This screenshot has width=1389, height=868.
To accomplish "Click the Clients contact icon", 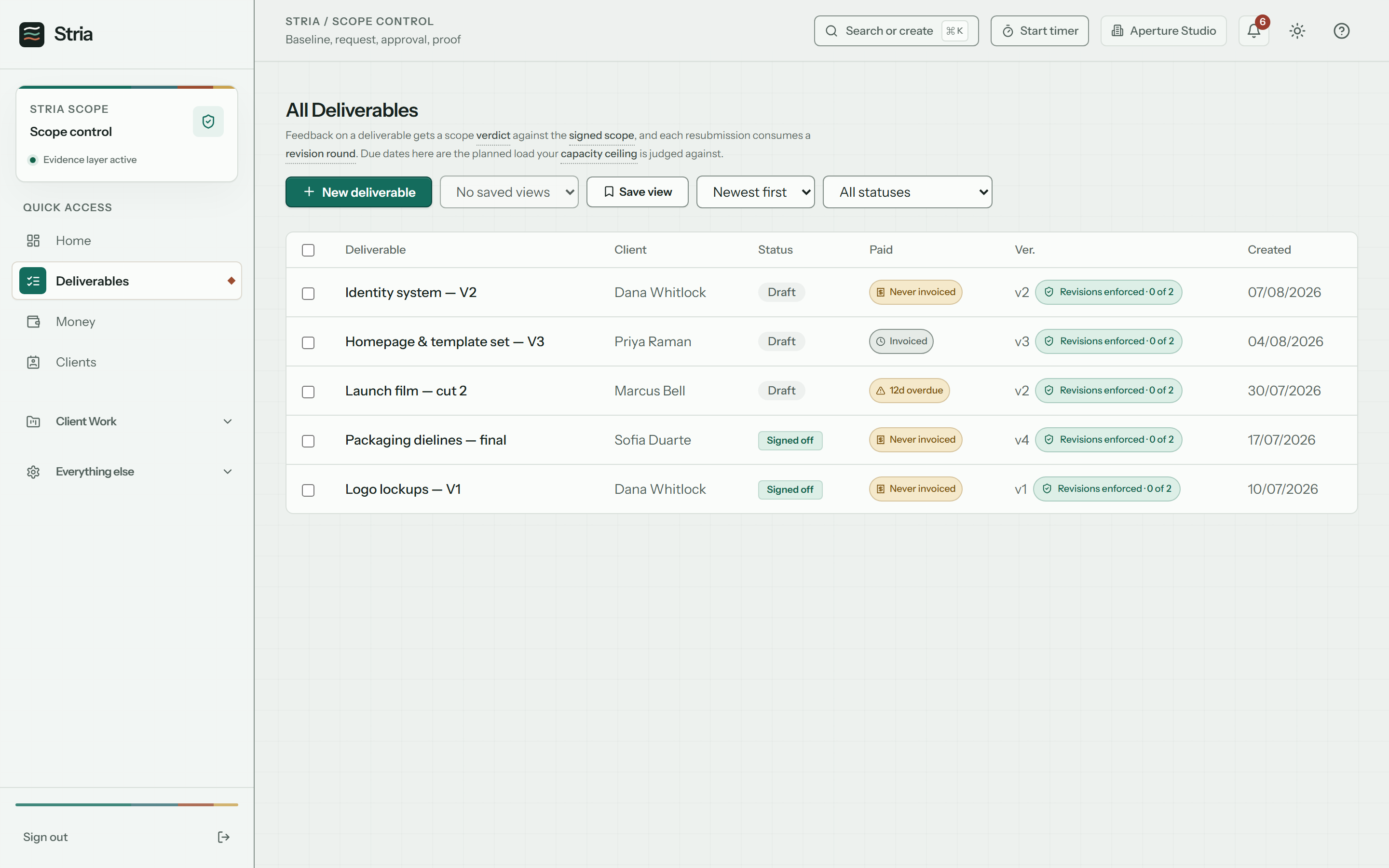I will [33, 362].
